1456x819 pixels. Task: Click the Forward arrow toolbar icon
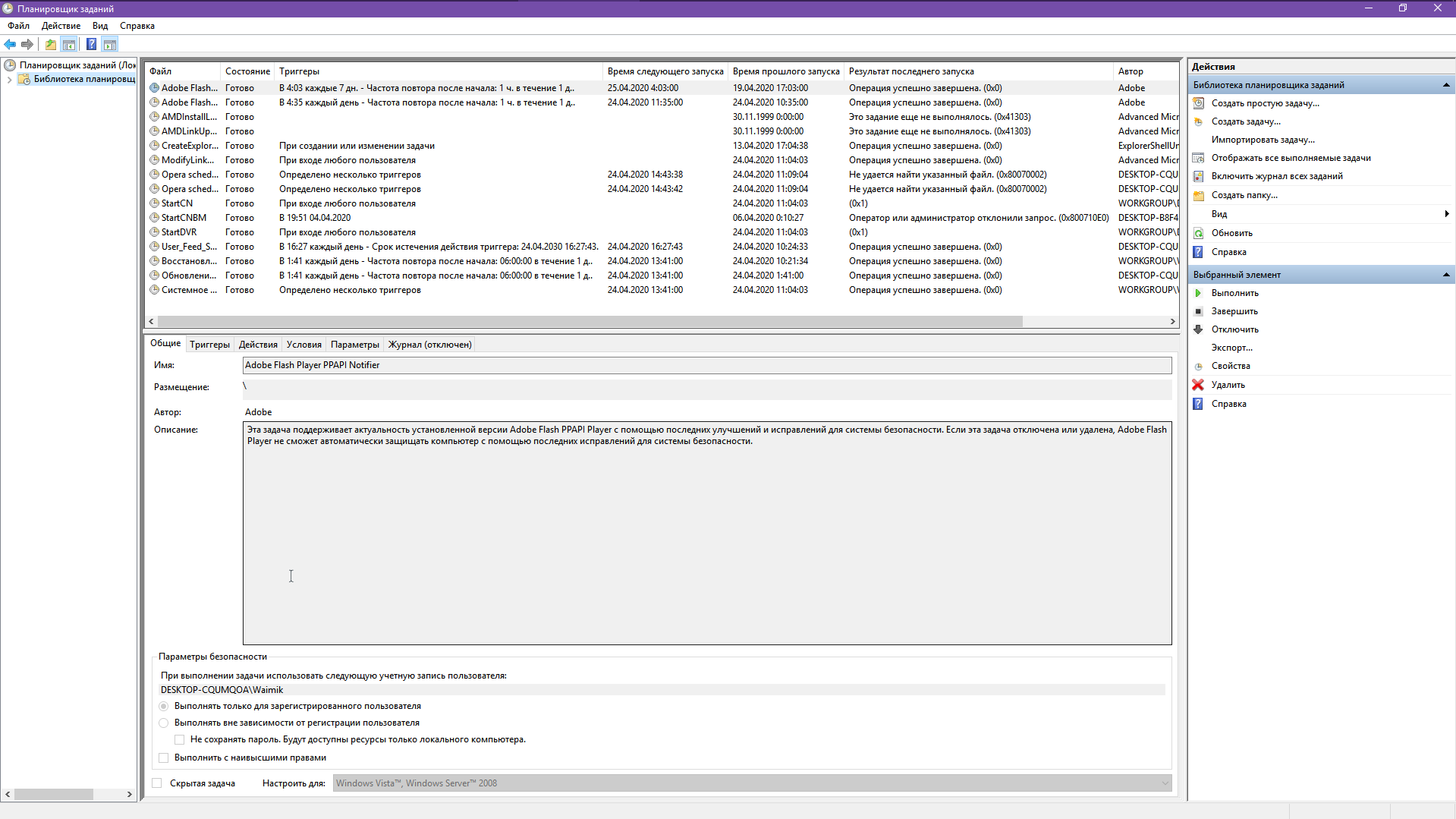[x=27, y=44]
